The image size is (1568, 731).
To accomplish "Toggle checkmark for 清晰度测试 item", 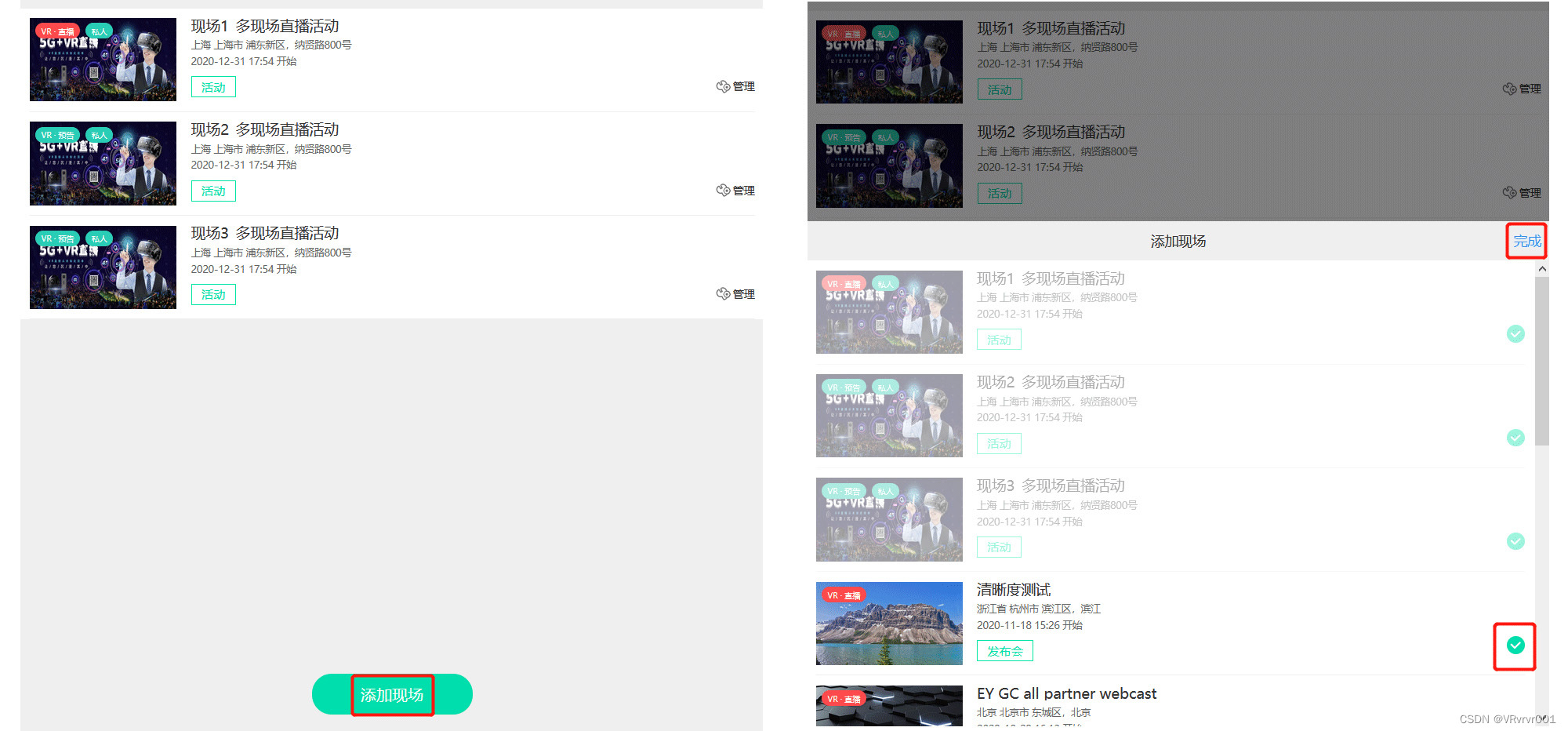I will [1515, 646].
